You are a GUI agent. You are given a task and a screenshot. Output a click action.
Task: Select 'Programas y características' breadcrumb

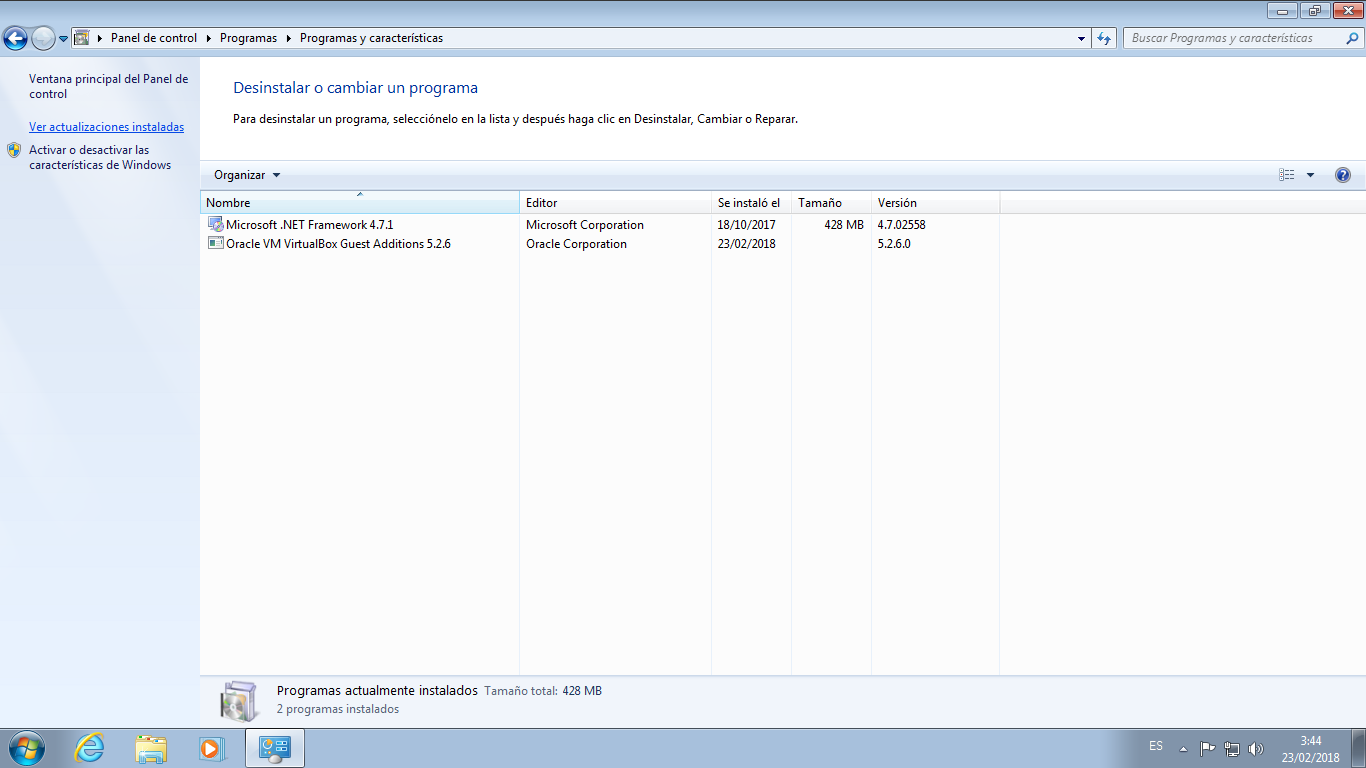click(x=371, y=38)
